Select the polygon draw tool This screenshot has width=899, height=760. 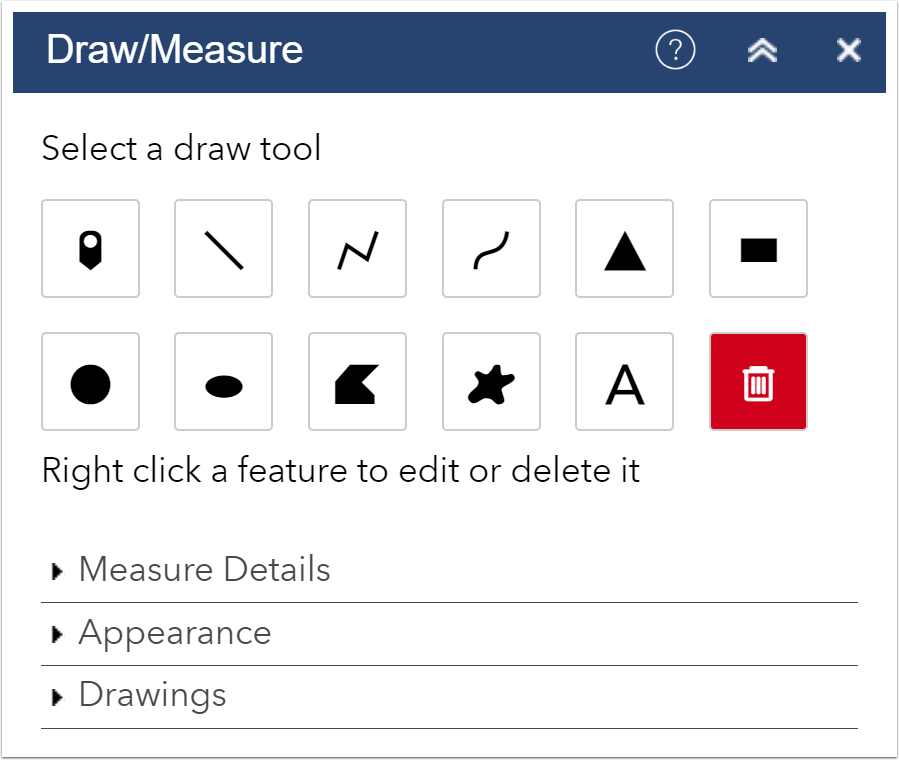pos(357,381)
